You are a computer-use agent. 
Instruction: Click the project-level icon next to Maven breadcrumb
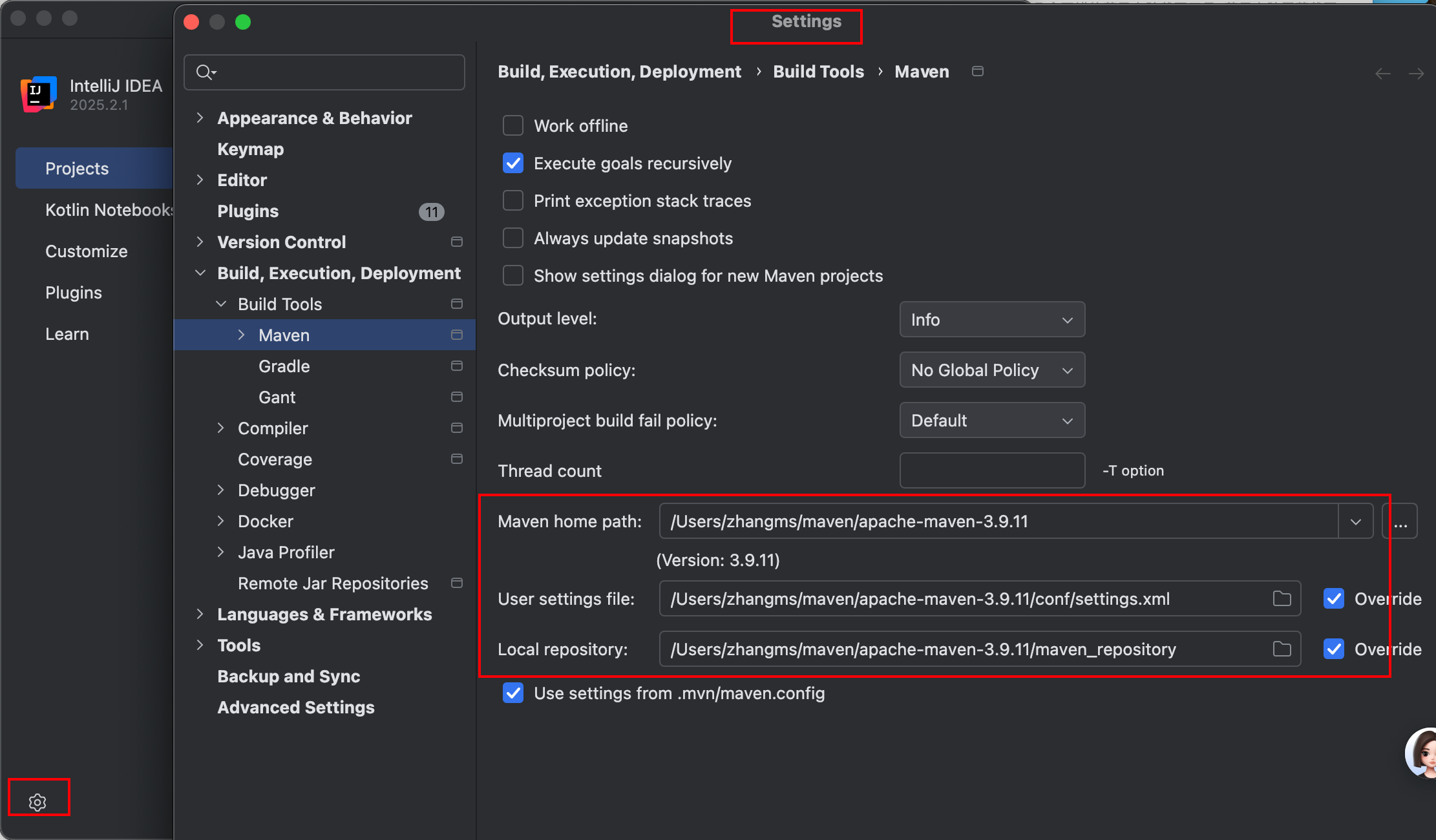click(x=978, y=71)
